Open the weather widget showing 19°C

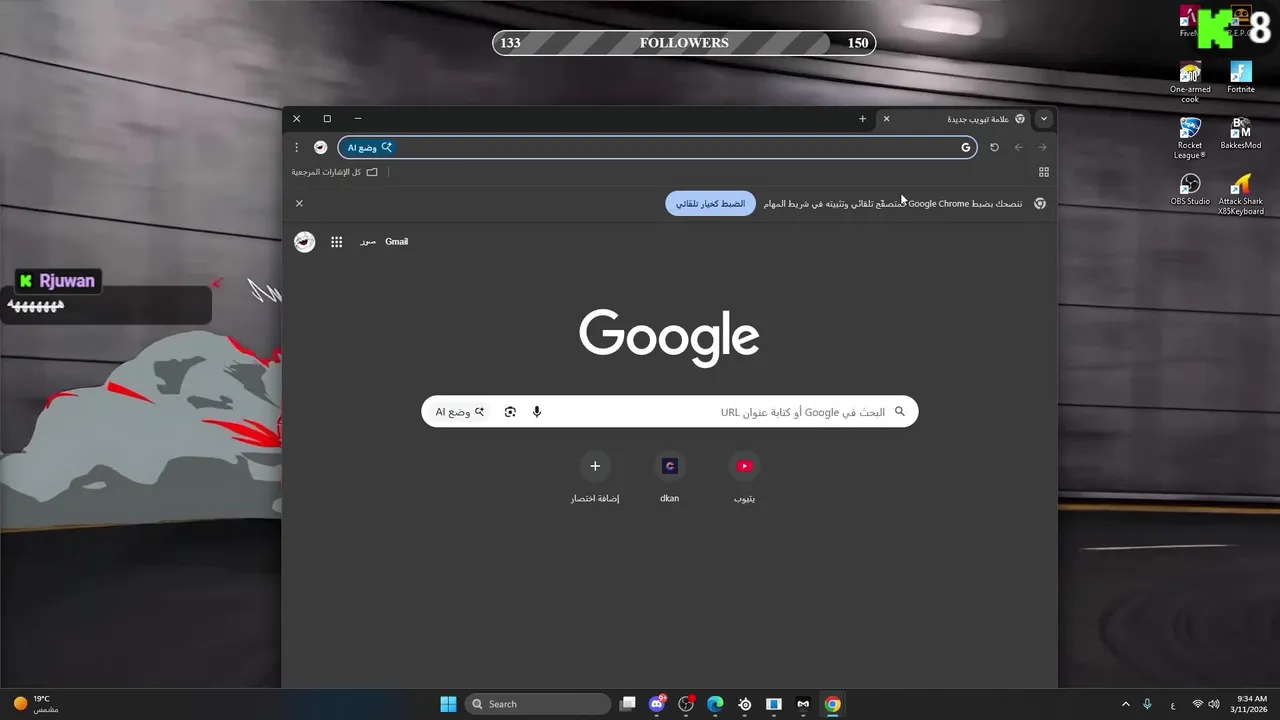[x=35, y=704]
